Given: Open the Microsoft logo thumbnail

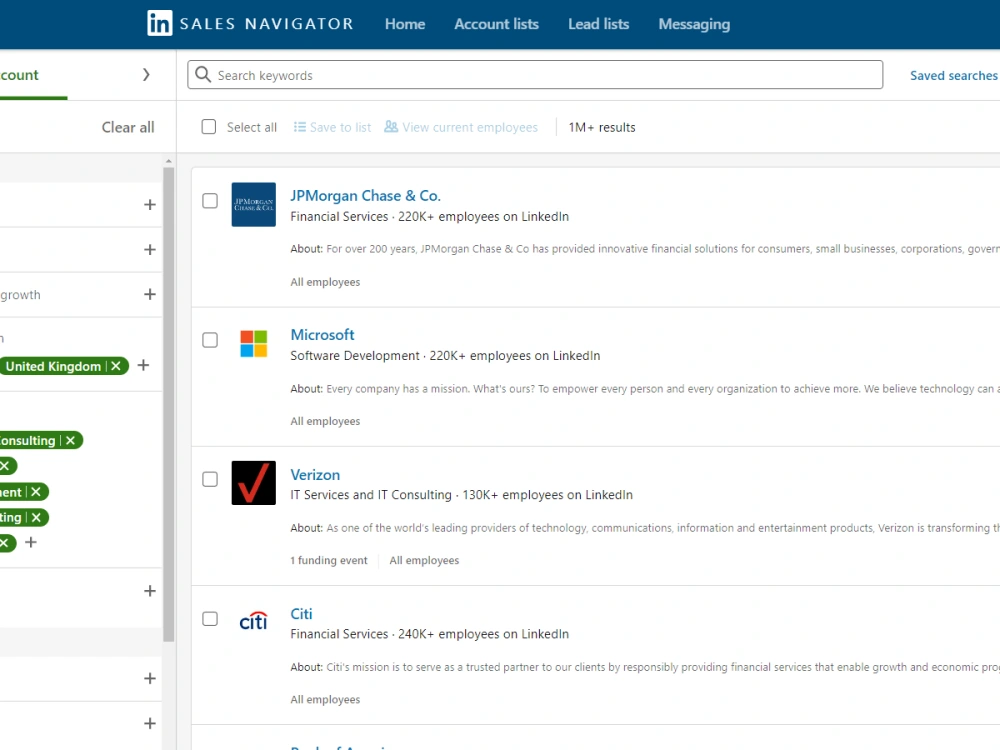Looking at the screenshot, I should [253, 344].
